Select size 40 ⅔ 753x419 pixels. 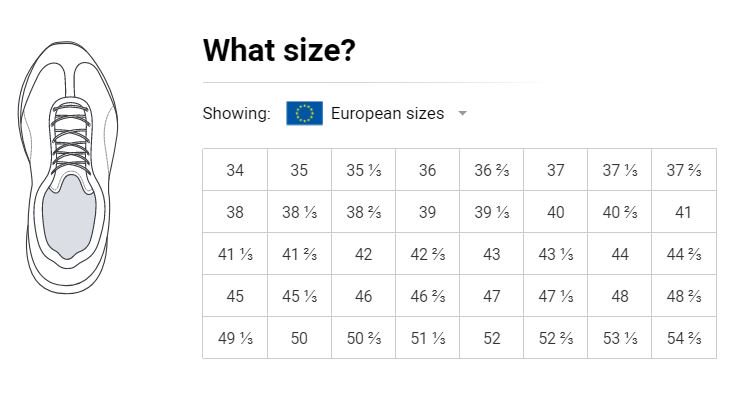[x=620, y=212]
